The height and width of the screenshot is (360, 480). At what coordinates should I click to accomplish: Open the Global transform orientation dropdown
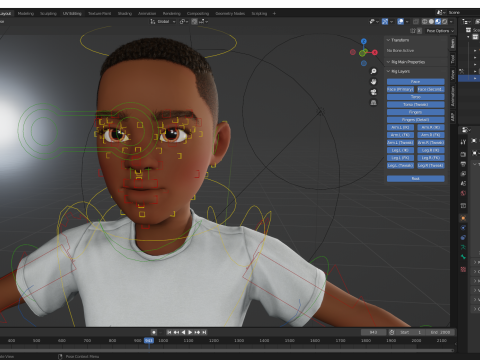pos(163,22)
